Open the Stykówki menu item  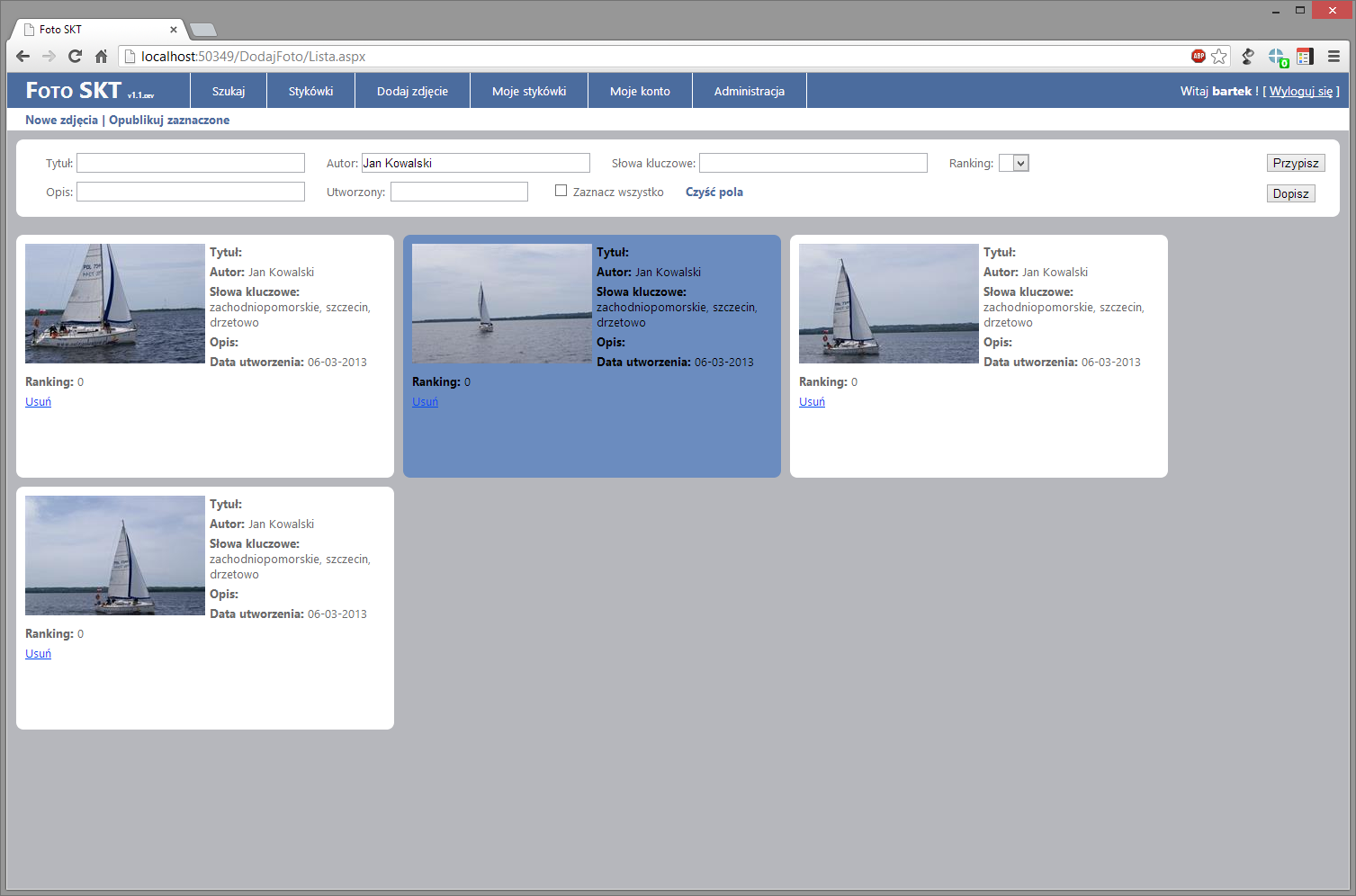point(310,91)
